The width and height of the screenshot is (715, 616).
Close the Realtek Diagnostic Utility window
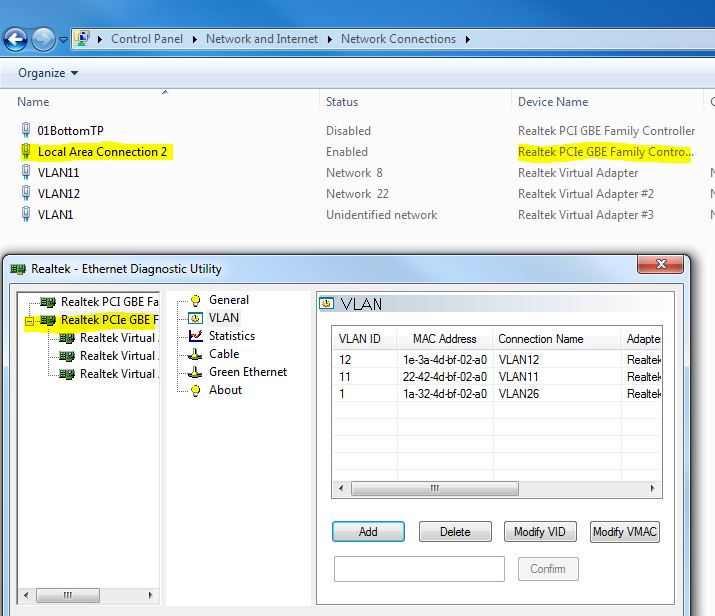[x=660, y=264]
